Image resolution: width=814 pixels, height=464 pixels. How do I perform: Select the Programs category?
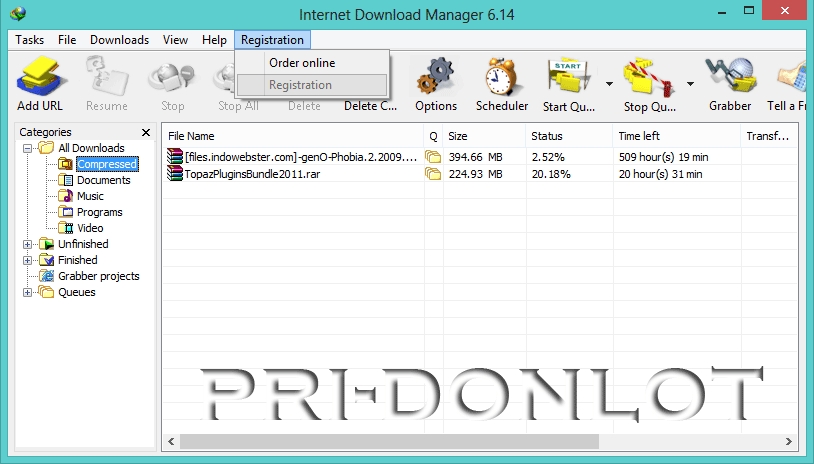click(x=100, y=212)
